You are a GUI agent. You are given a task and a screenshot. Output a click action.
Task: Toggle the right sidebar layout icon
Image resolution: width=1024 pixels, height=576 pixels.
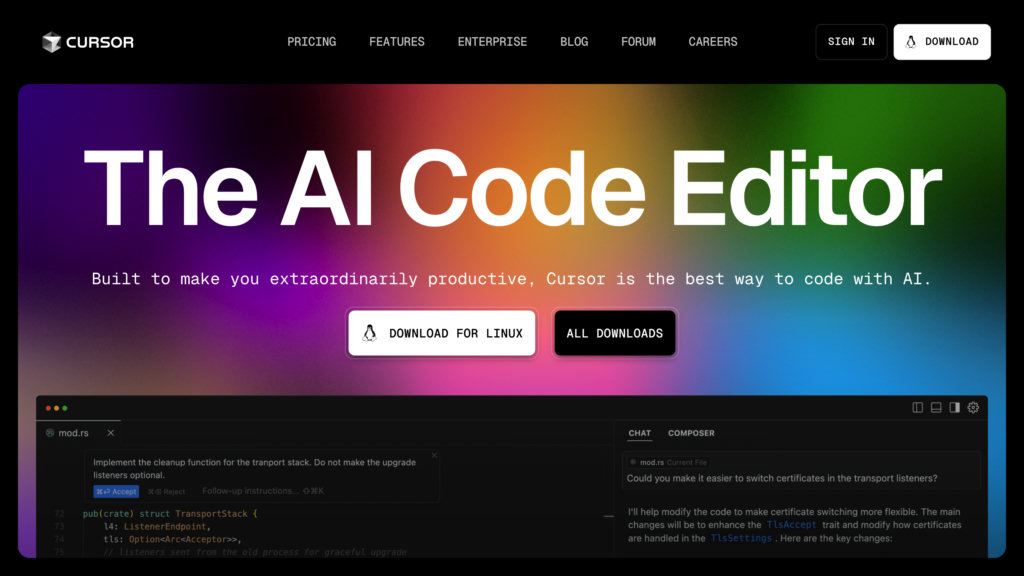[954, 408]
